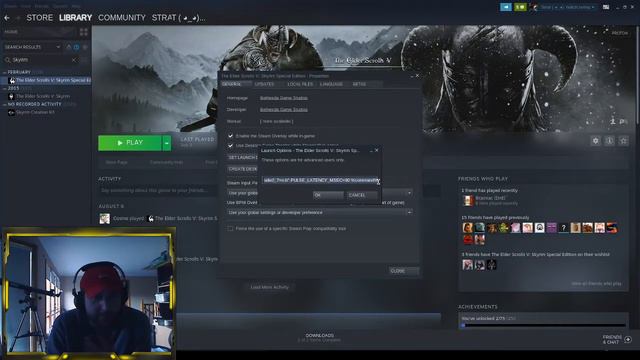Toggle the library grid view icon

[x=84, y=32]
